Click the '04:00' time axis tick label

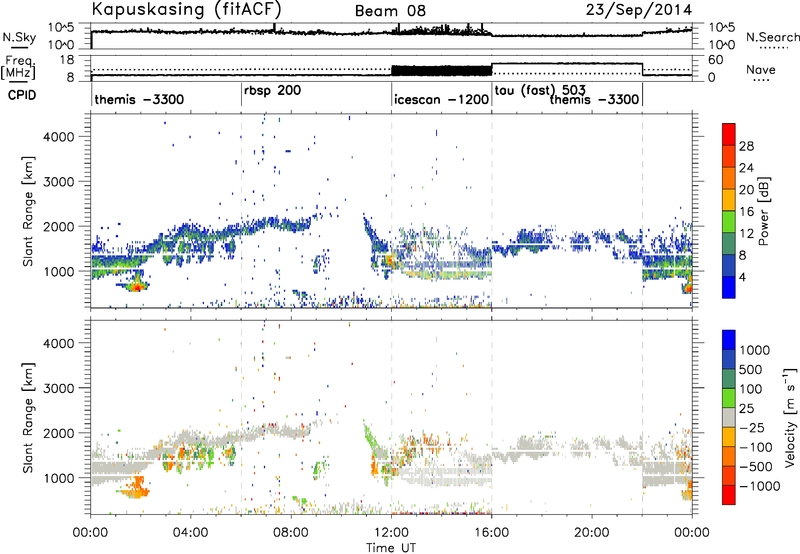click(x=191, y=533)
